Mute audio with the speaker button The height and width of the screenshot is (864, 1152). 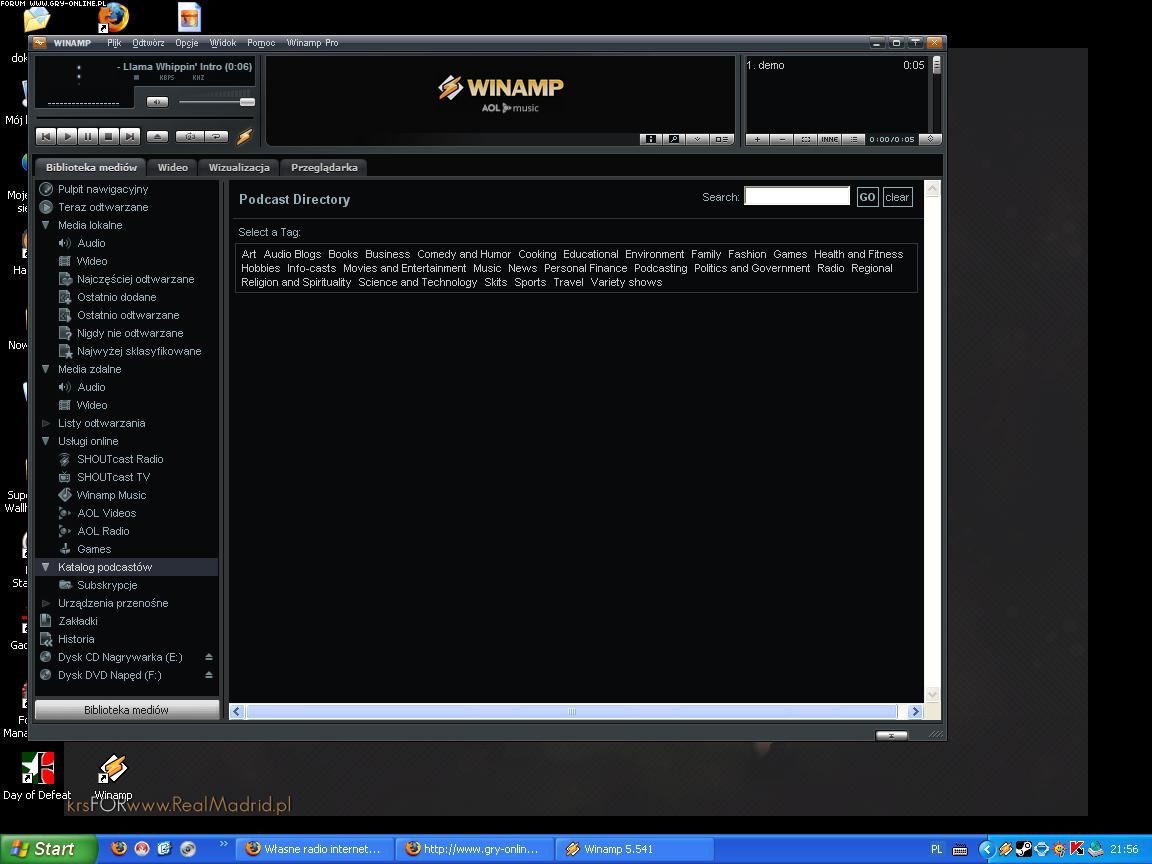[157, 102]
